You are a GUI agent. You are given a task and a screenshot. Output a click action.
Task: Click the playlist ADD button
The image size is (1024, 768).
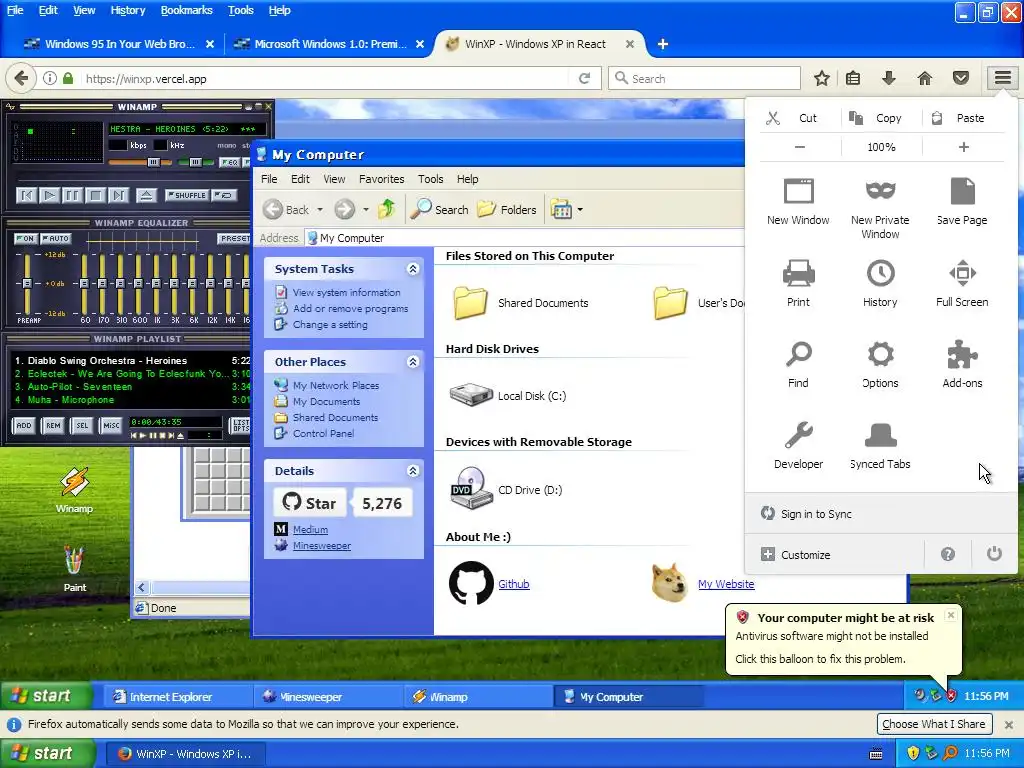pos(24,425)
